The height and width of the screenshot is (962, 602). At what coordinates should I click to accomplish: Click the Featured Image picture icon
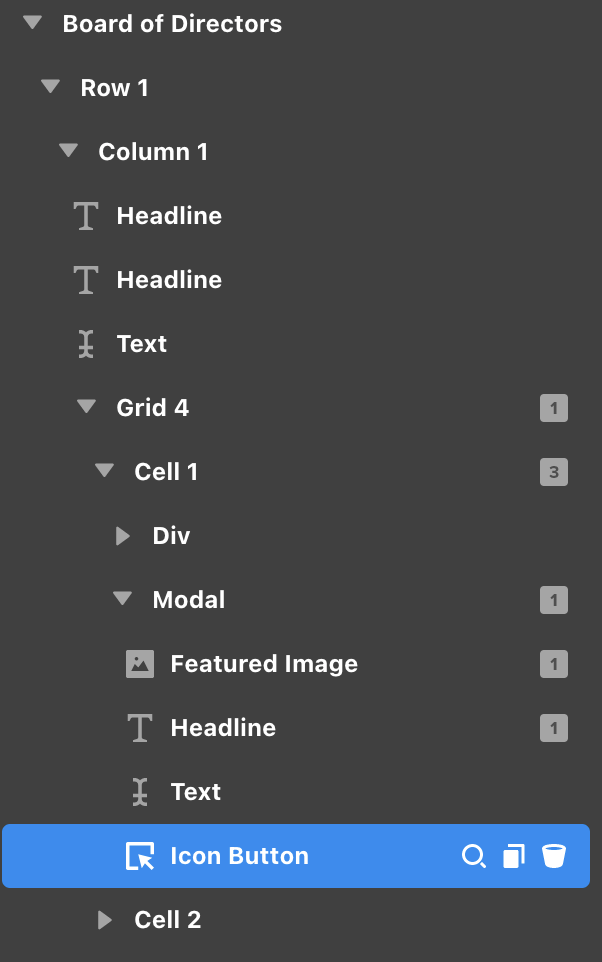click(140, 664)
